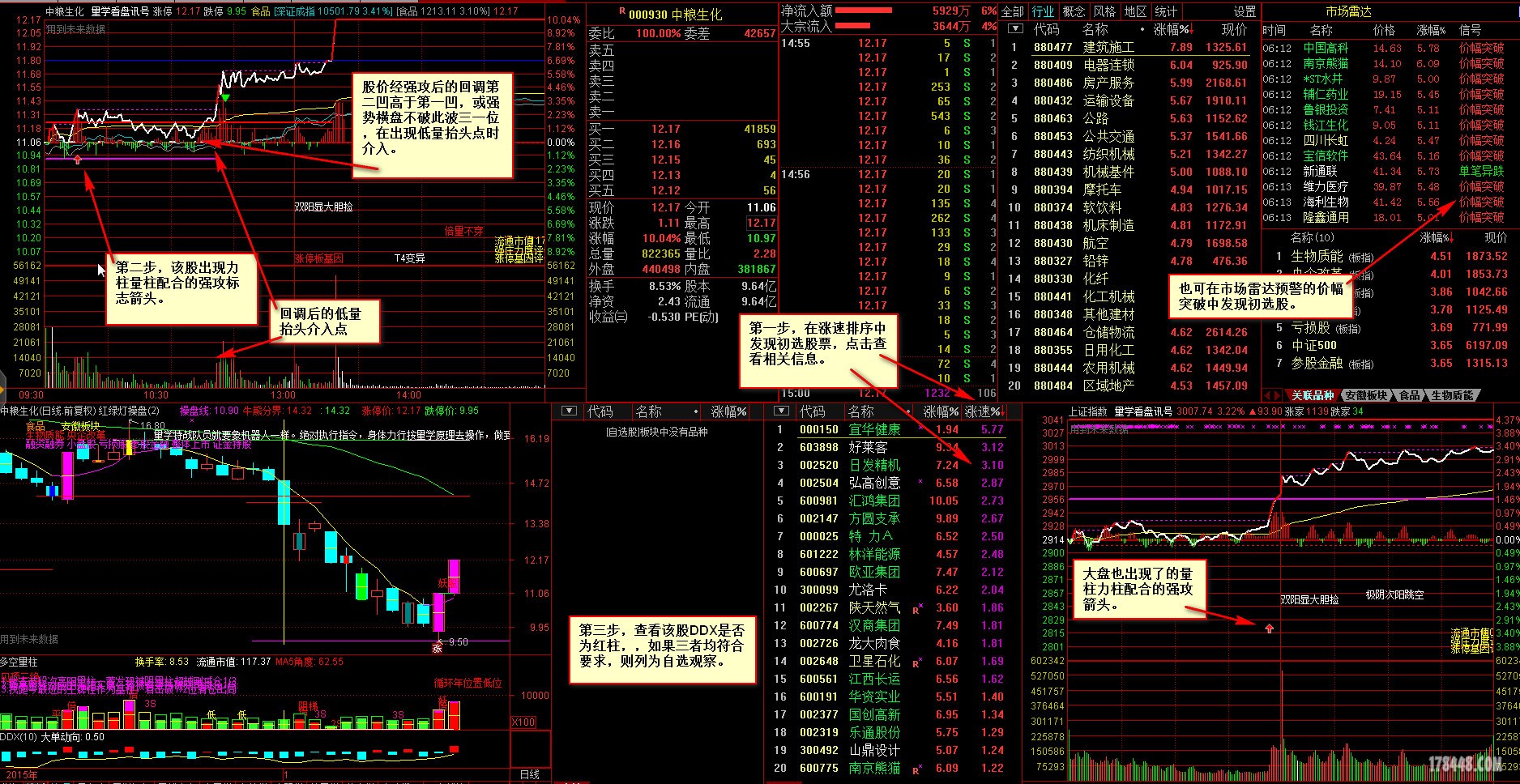Select stock row 000150 宜华健康
1520x784 pixels.
tap(890, 429)
